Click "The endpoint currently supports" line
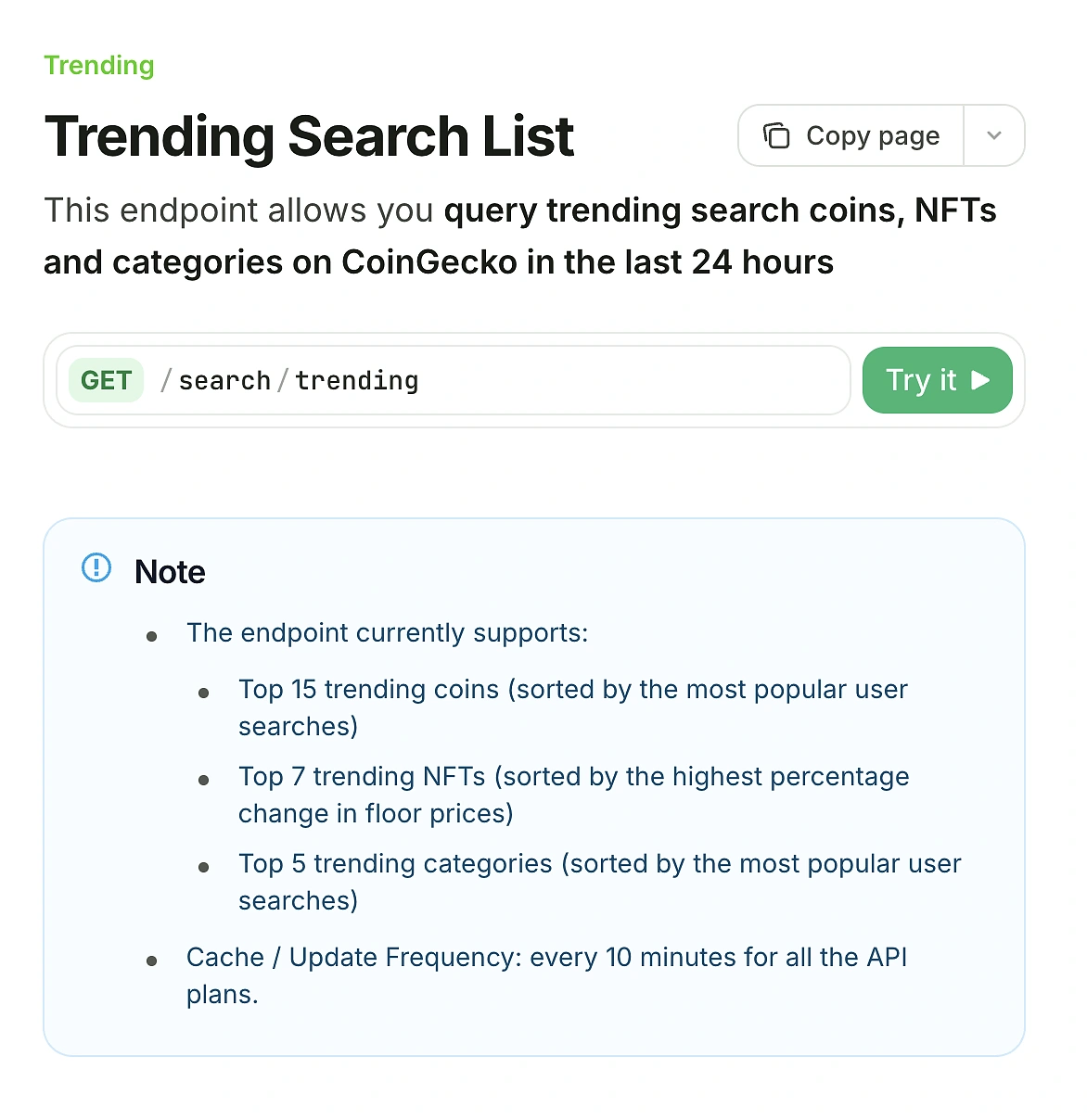This screenshot has height=1120, width=1087. tap(387, 633)
